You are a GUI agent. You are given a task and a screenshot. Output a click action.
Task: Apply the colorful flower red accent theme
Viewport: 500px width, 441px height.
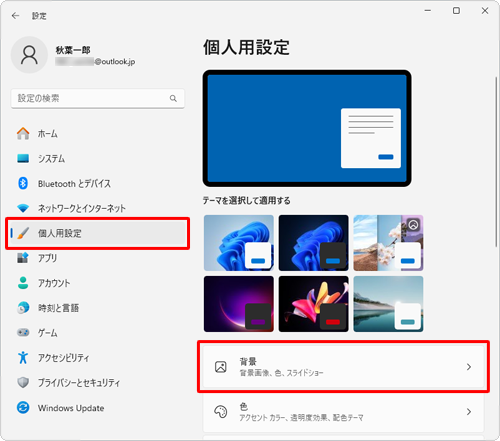pyautogui.click(x=313, y=304)
